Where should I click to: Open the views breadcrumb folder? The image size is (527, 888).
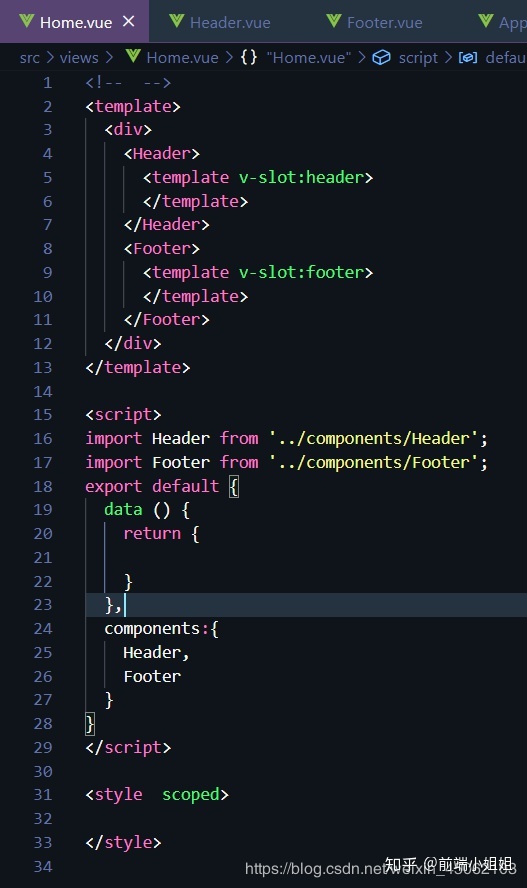[x=79, y=58]
